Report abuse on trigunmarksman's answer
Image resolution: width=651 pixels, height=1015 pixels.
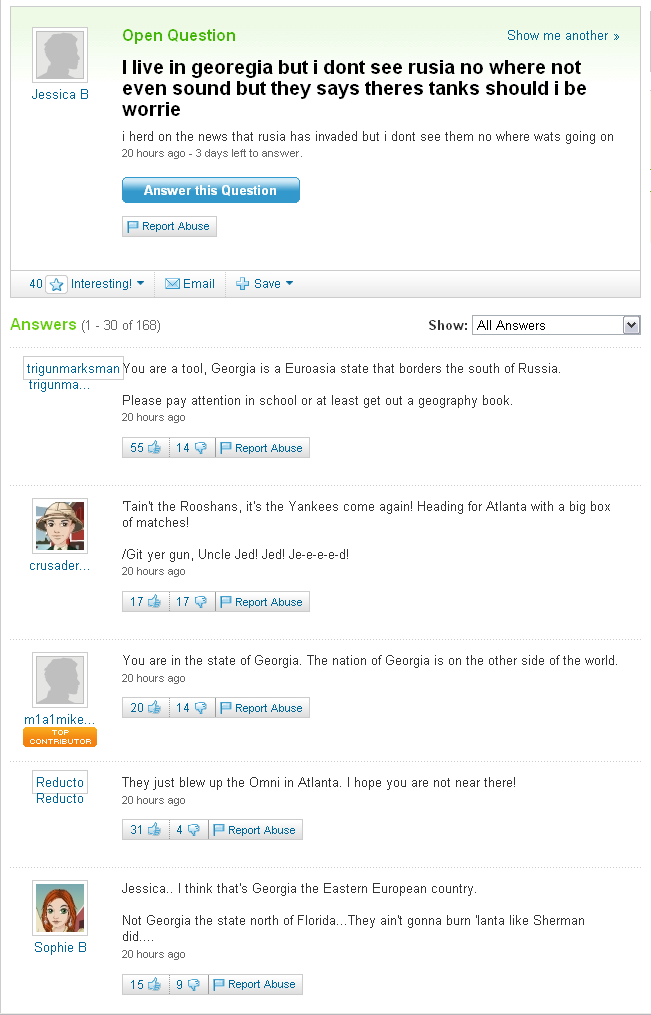[x=262, y=448]
